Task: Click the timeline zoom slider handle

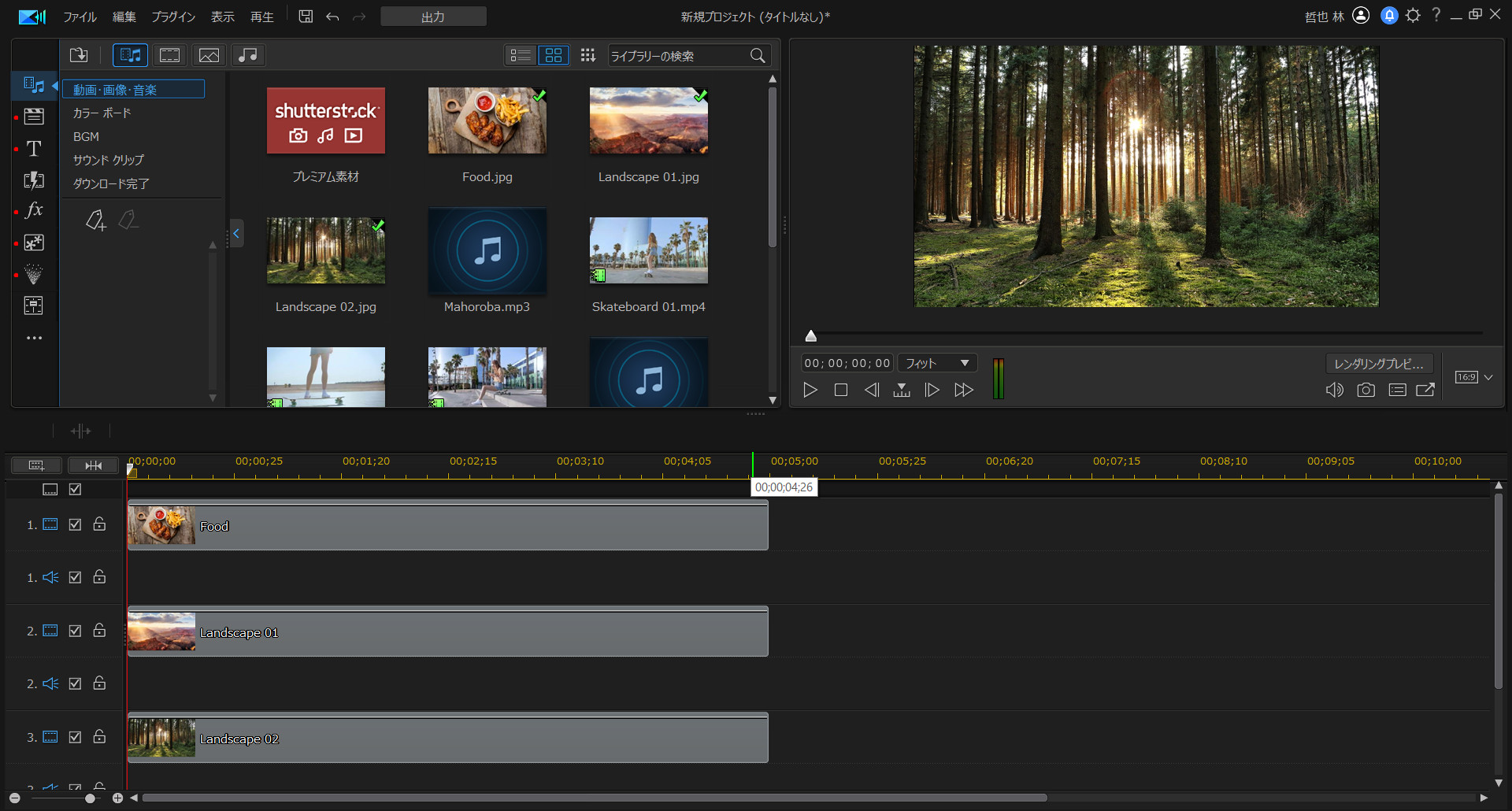Action: click(90, 798)
